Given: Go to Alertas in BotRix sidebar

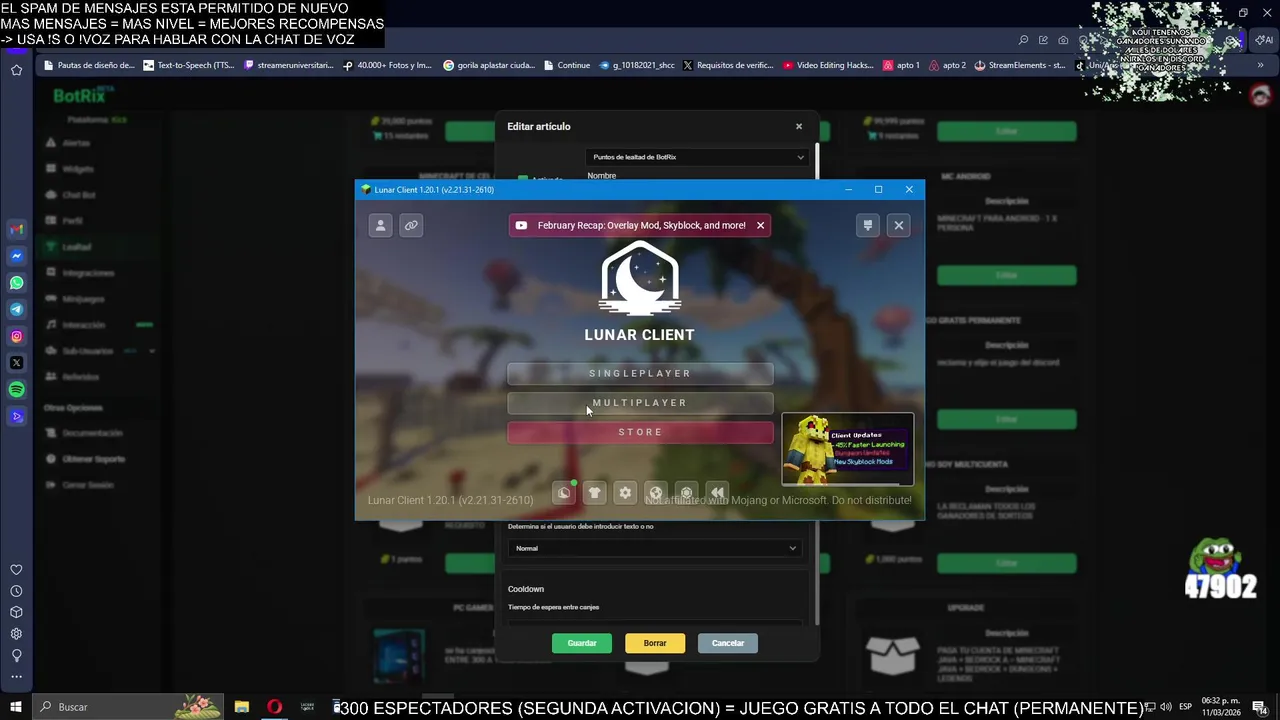Looking at the screenshot, I should (x=76, y=143).
